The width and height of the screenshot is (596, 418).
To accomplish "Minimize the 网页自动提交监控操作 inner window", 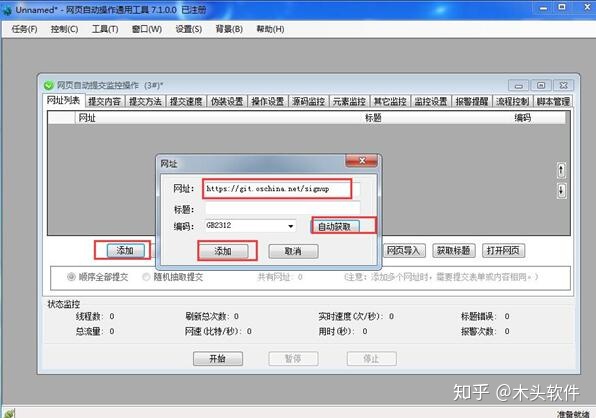I will (518, 86).
